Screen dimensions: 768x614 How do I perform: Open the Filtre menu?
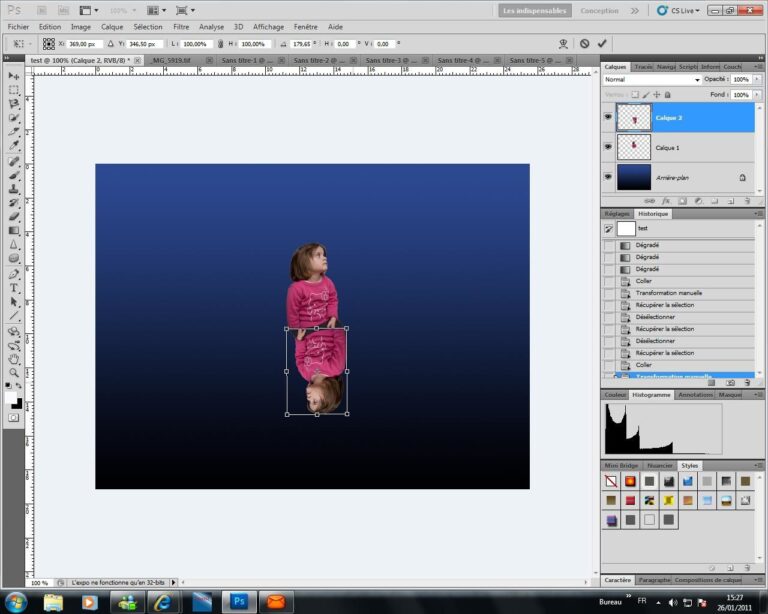click(181, 27)
